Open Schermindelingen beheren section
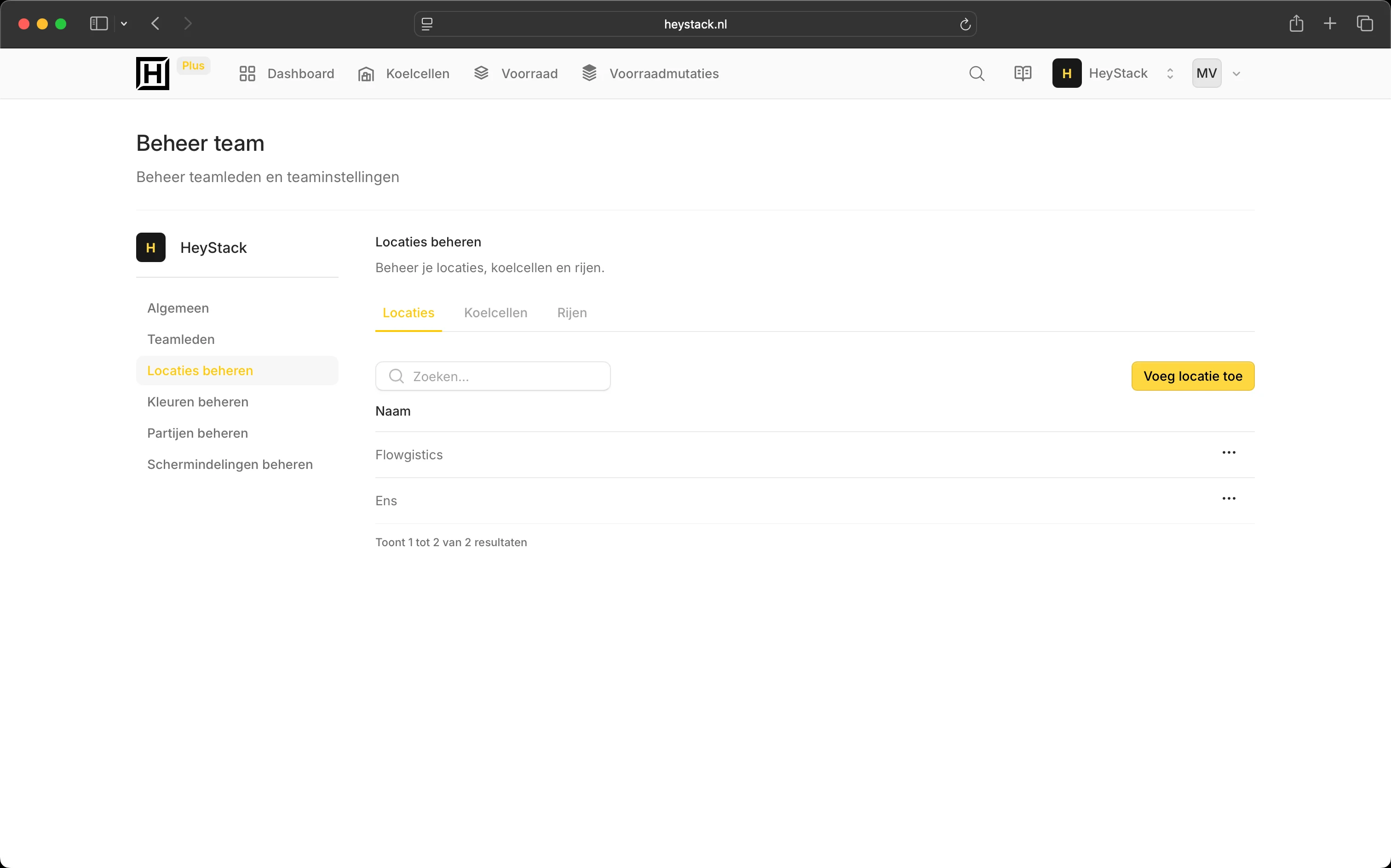 tap(237, 464)
